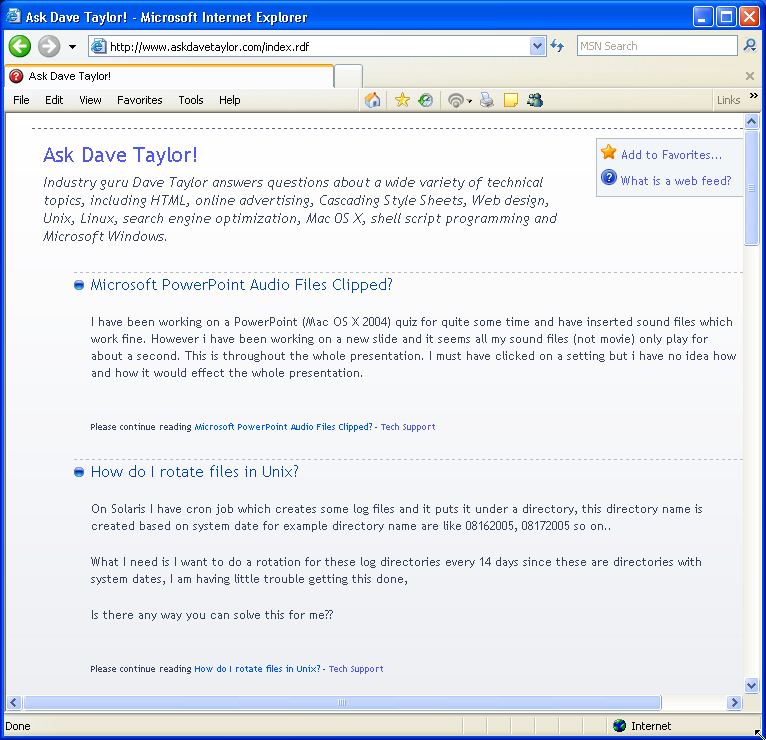Viewport: 766px width, 740px height.
Task: Click the Favorites star toolbar icon
Action: (402, 100)
